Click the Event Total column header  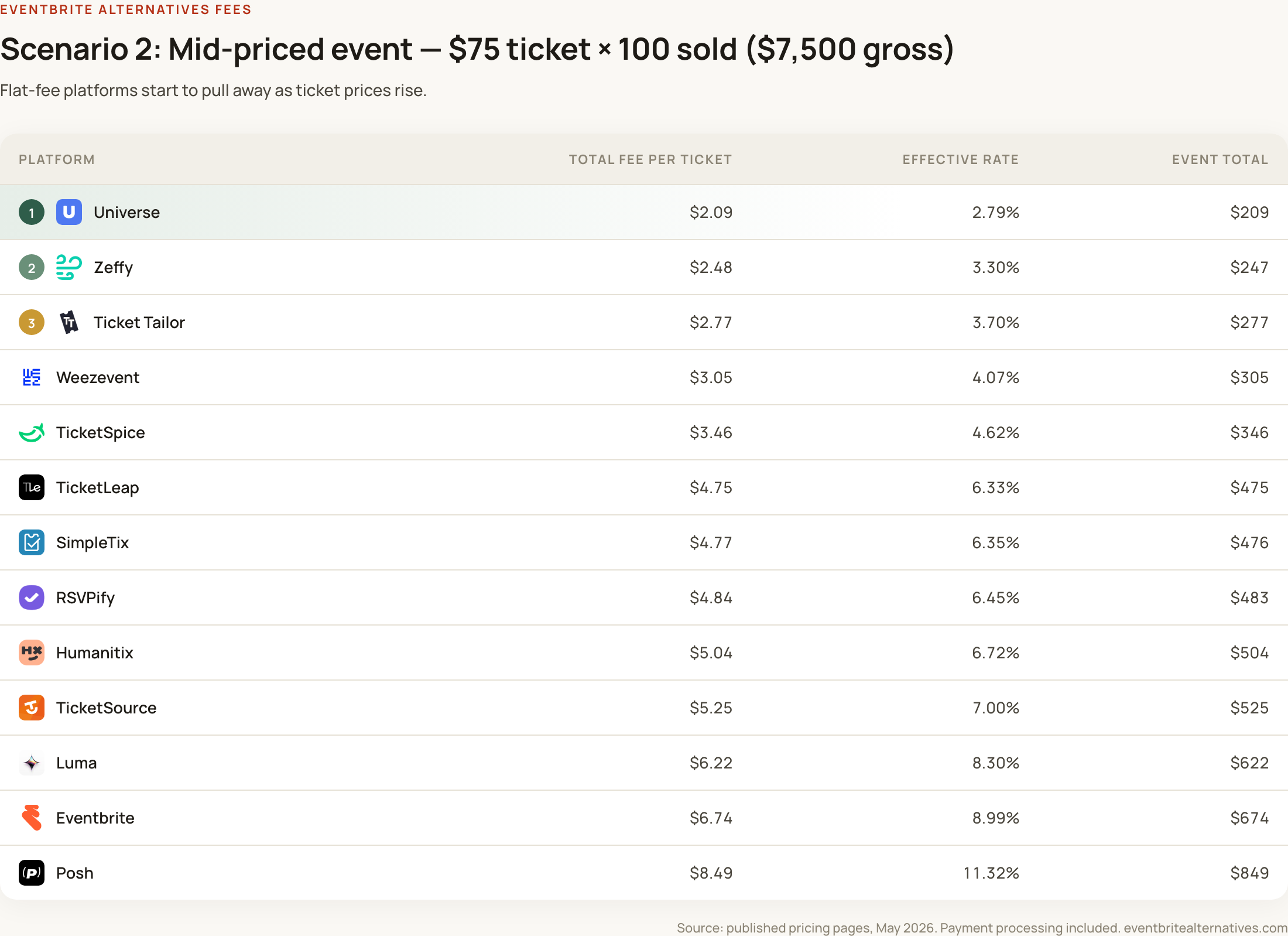point(1220,159)
